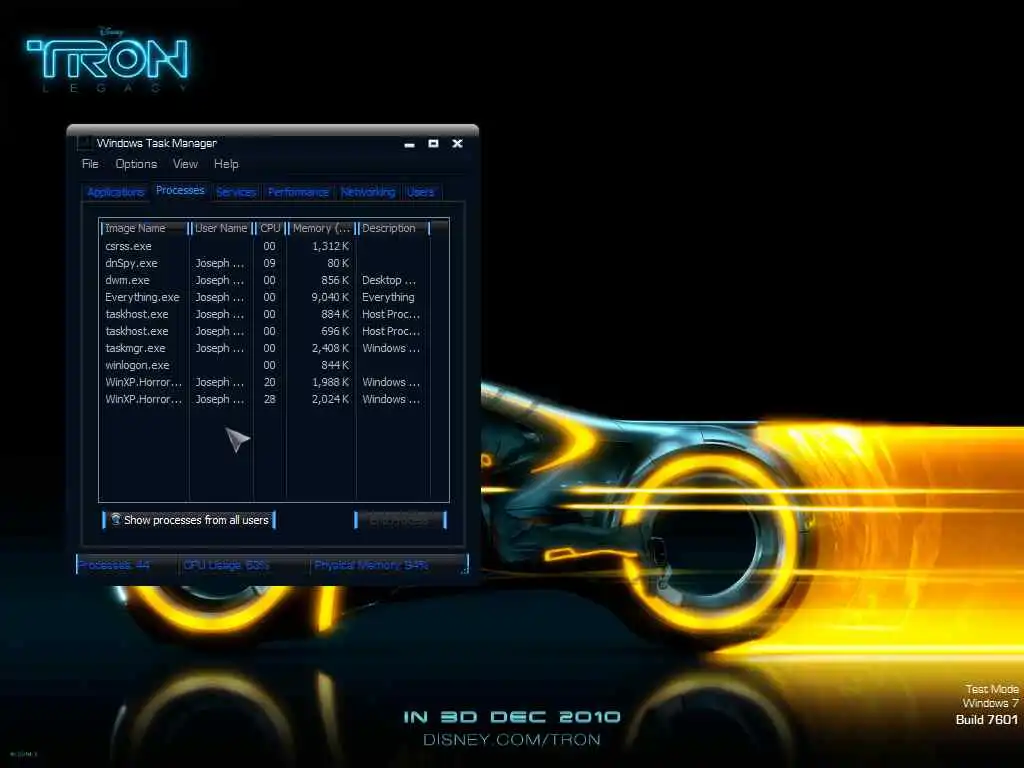Minimize the Windows Task Manager window
The image size is (1024, 768).
pos(409,144)
